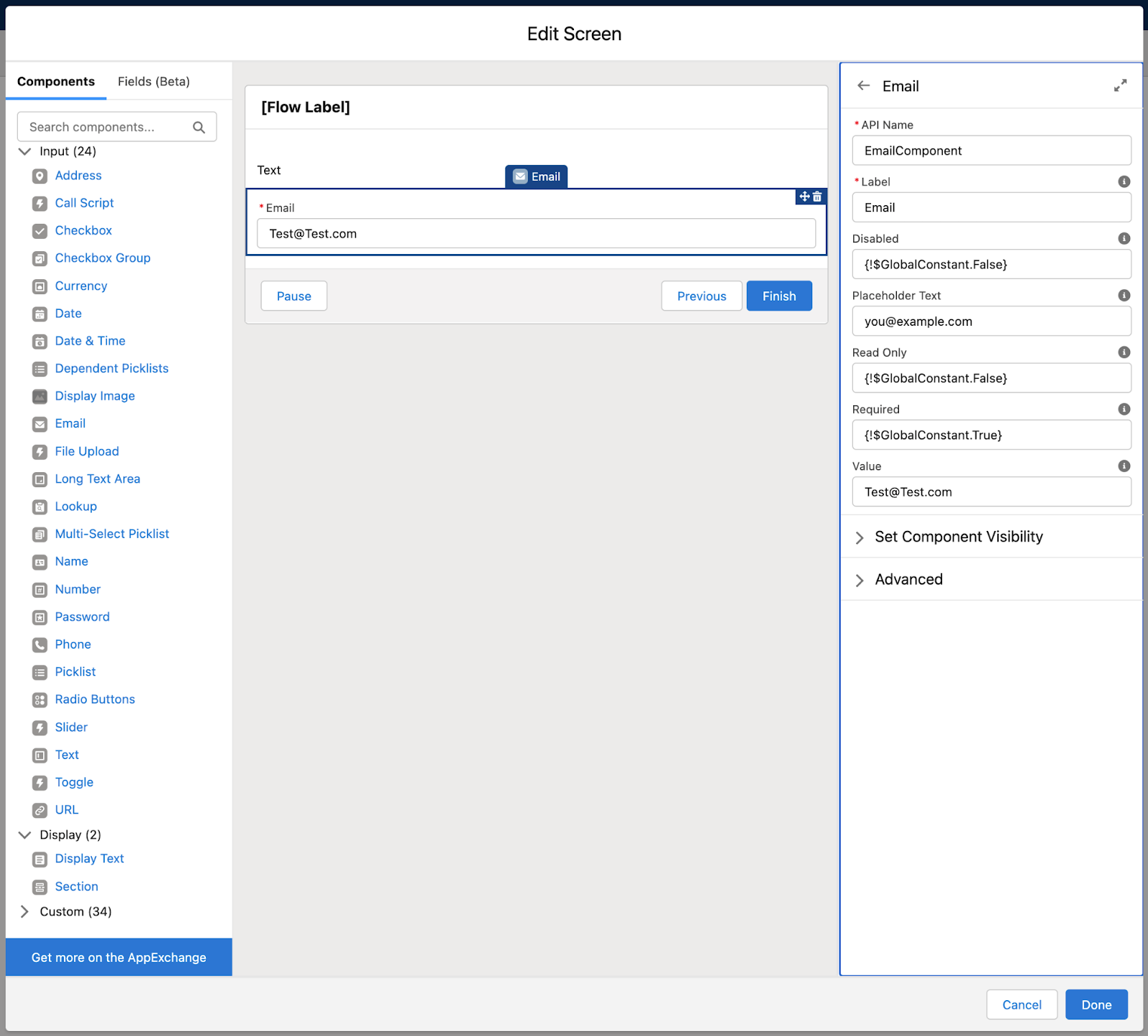1148x1036 pixels.
Task: Click the expand panel icon beside Email heading
Action: pos(1120,85)
